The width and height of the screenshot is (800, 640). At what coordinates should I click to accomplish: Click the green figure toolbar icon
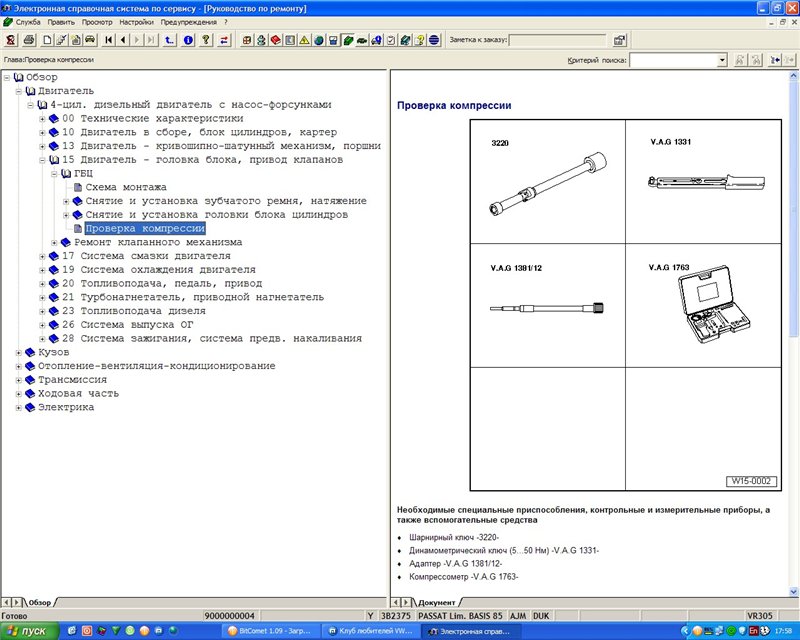(x=261, y=40)
